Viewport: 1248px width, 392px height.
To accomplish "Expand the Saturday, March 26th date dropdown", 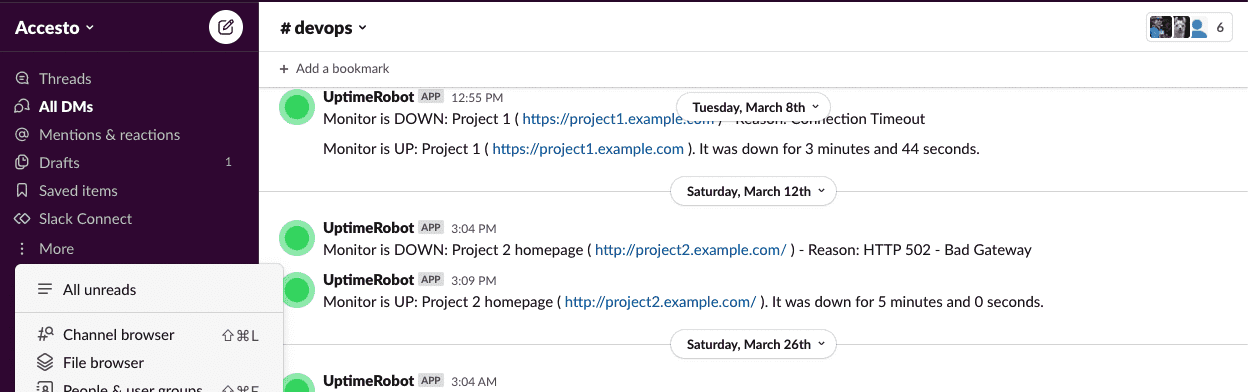I will point(753,344).
